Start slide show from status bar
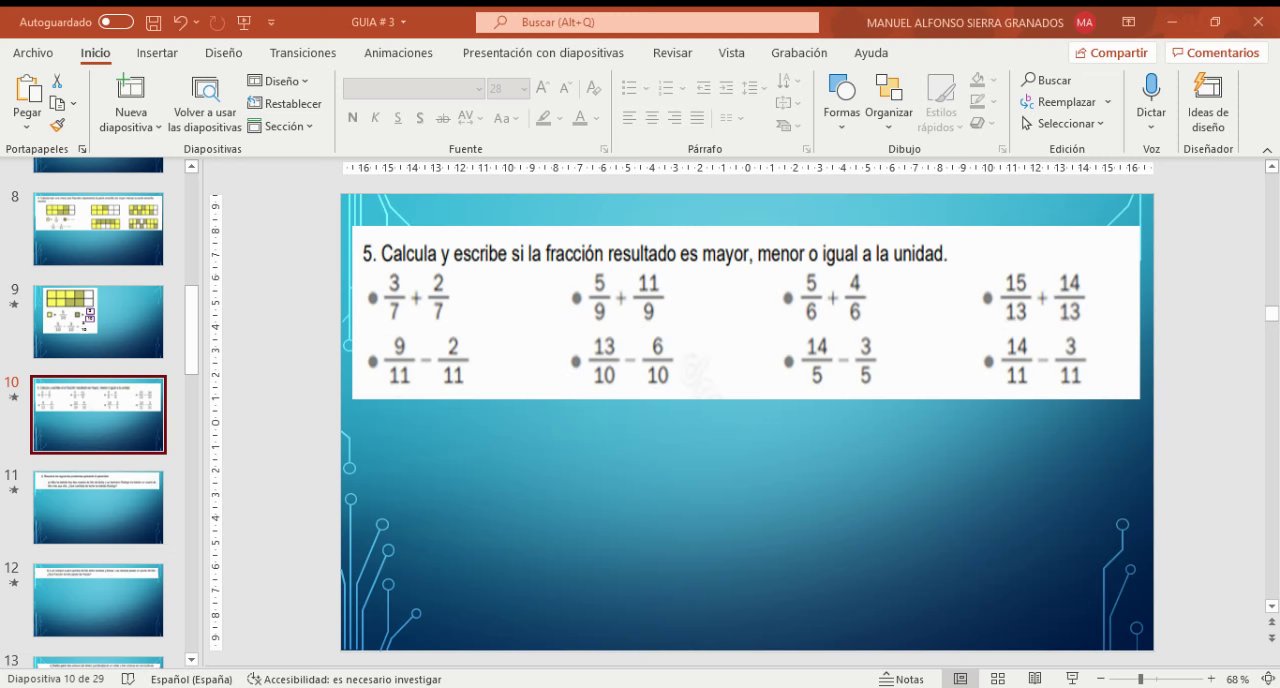The height and width of the screenshot is (688, 1280). (1072, 679)
